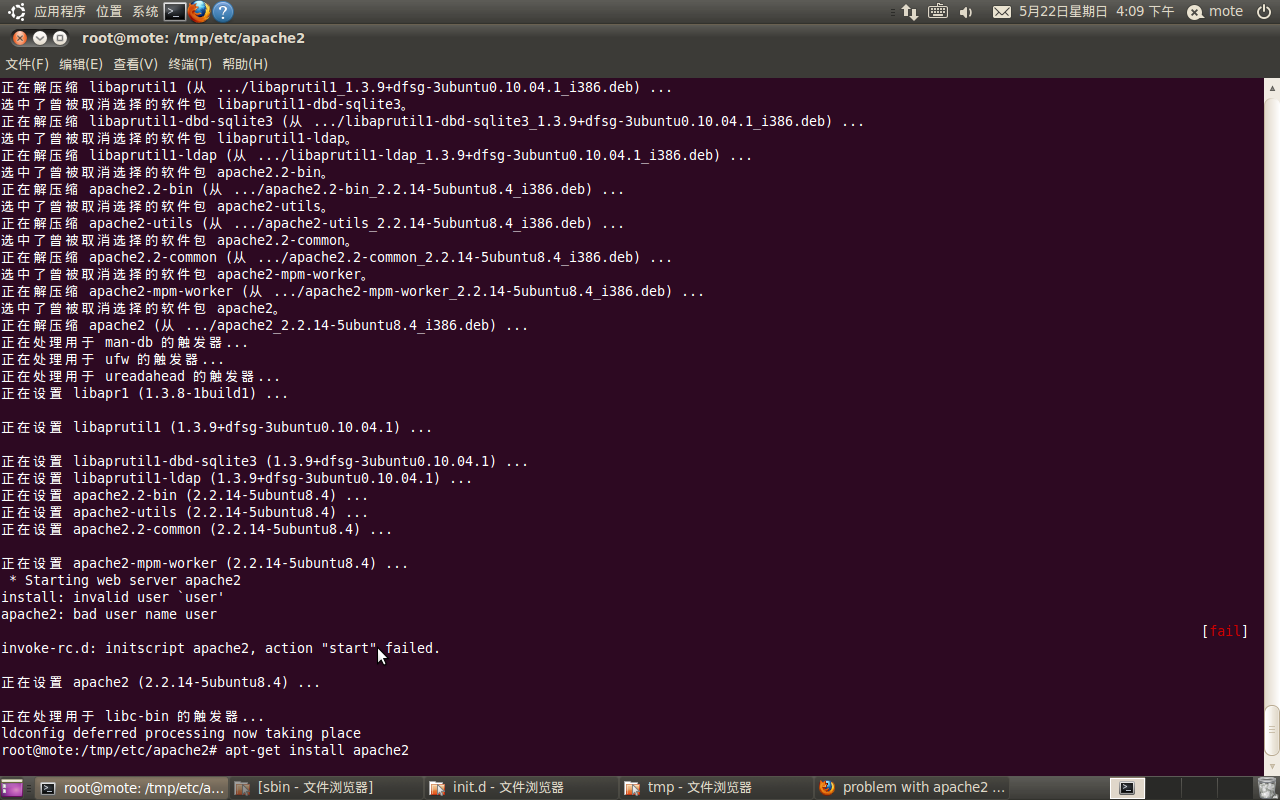Click '正在设置 libaprutil1-ldap' line
Viewport: 1280px width, 800px height.
tap(237, 478)
